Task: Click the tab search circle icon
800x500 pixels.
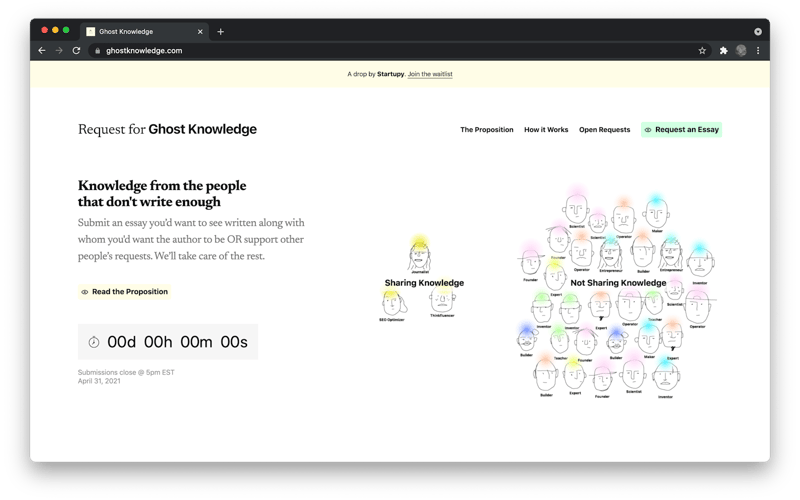Action: [758, 32]
